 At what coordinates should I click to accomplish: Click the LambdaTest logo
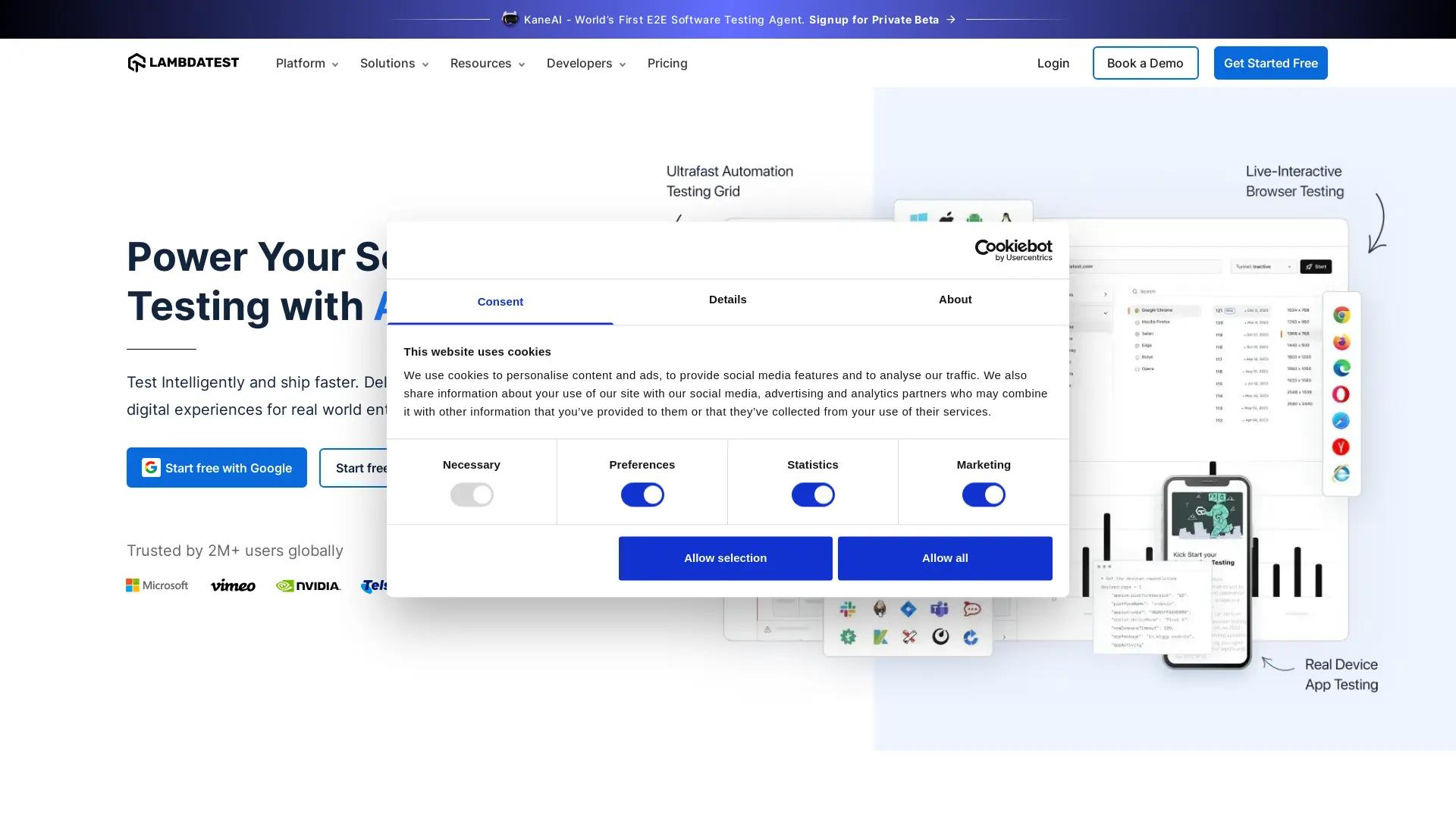tap(182, 63)
